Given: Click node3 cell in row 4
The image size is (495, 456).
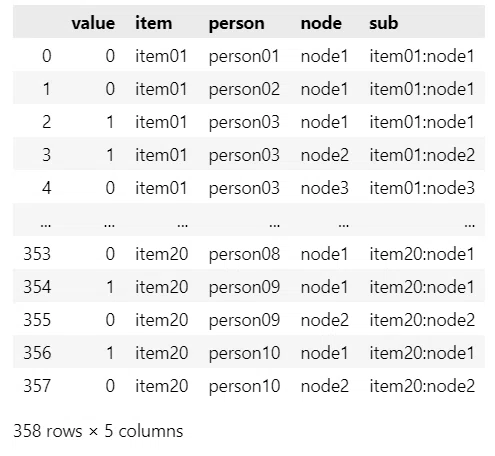Looking at the screenshot, I should (x=324, y=188).
